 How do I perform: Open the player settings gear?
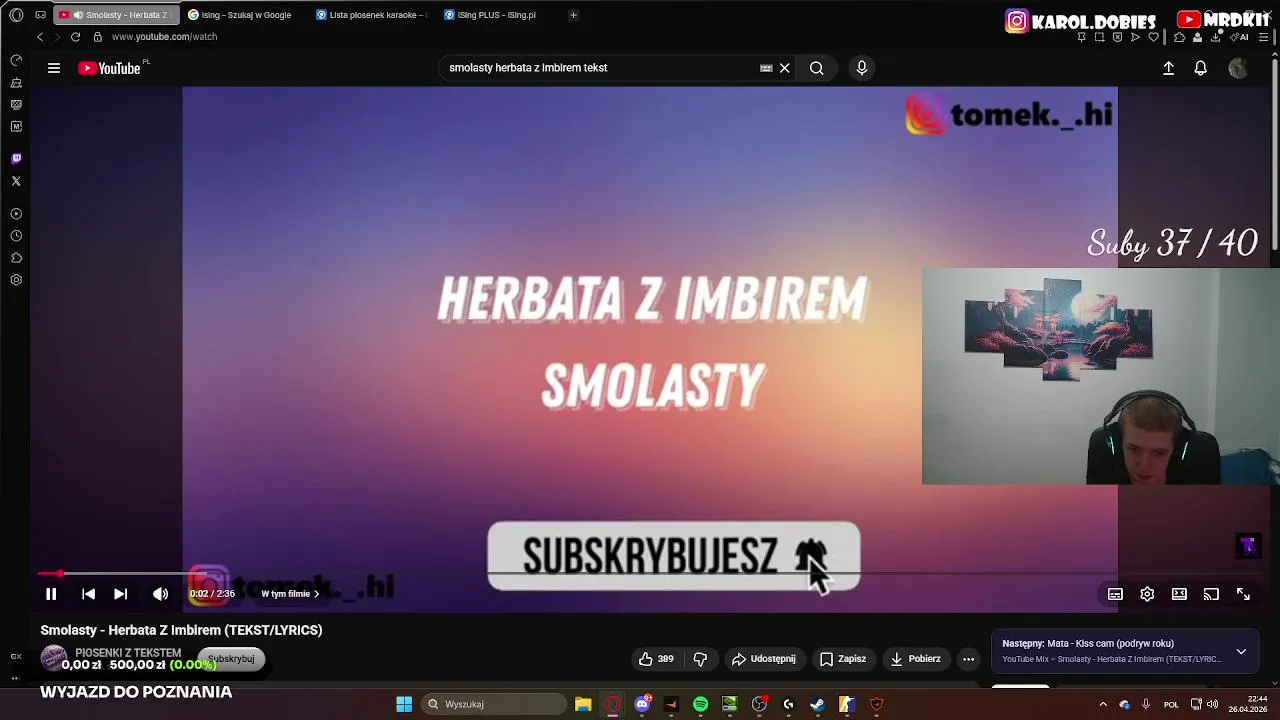point(1147,594)
